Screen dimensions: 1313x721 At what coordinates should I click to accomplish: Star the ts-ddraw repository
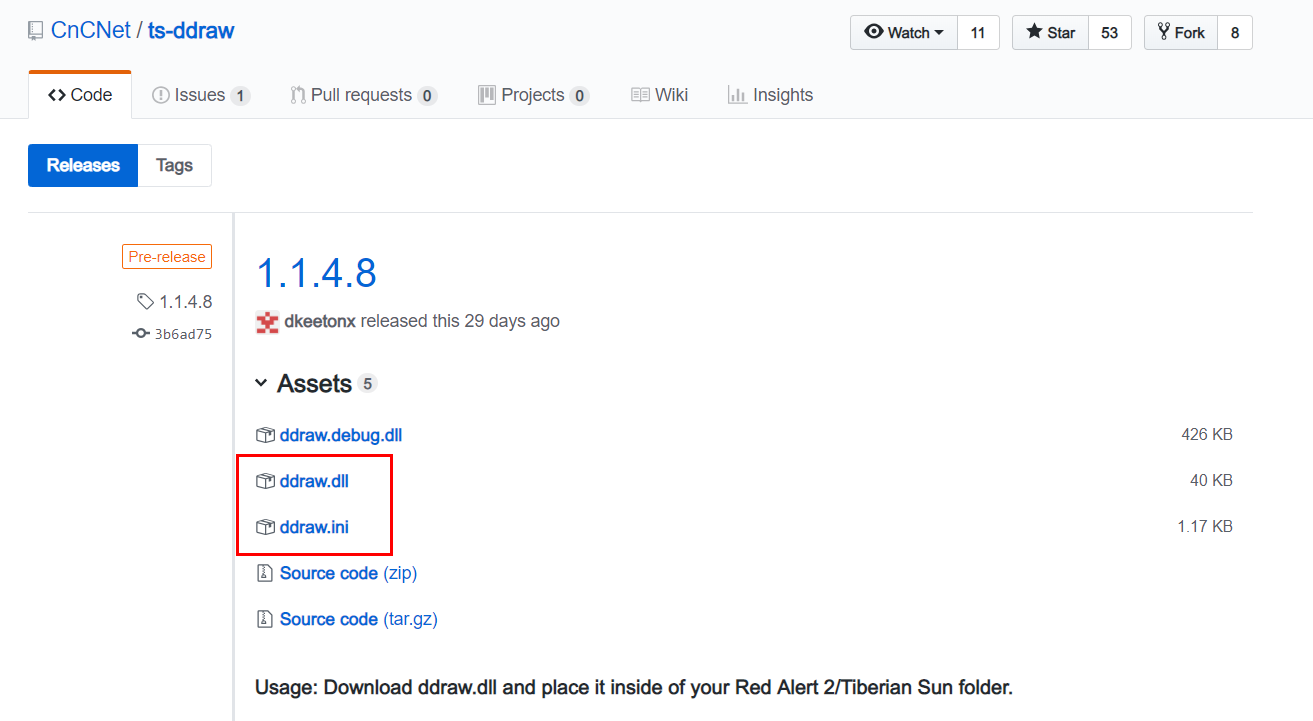(1050, 33)
